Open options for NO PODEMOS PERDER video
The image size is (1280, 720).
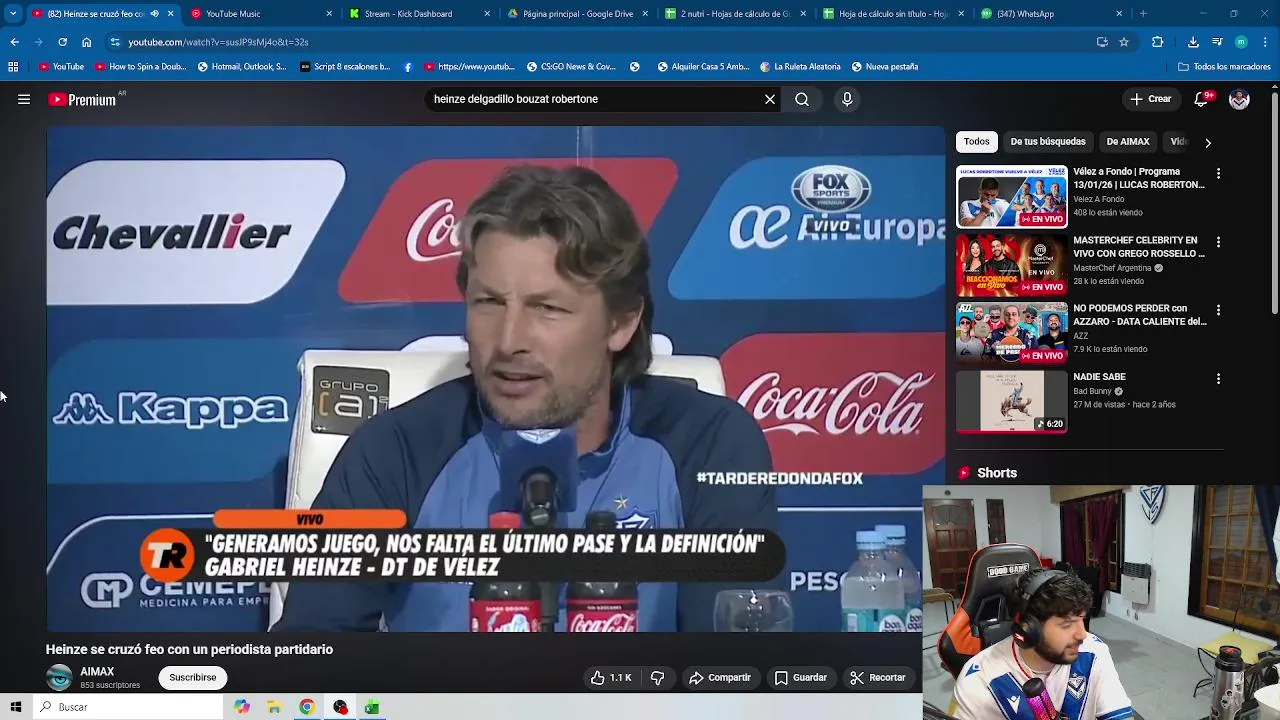point(1218,310)
